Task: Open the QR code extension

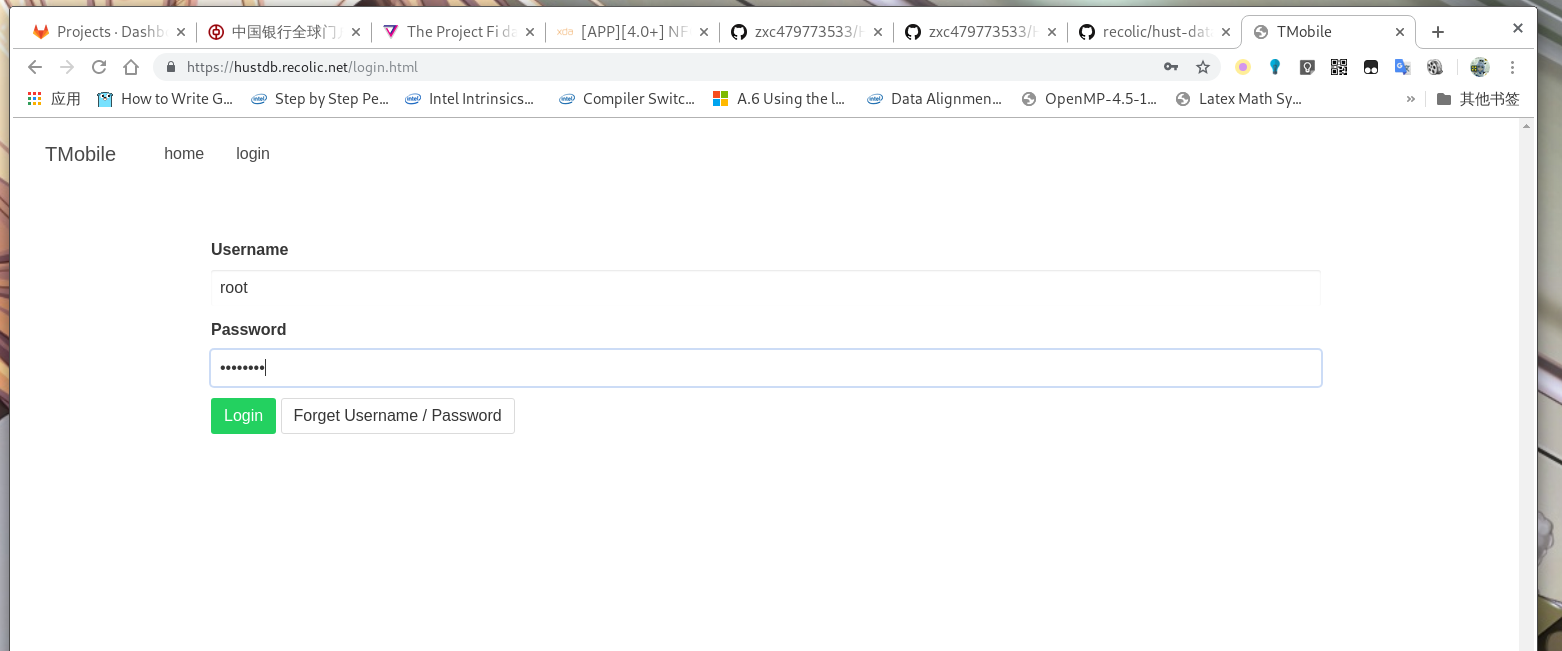Action: [1339, 67]
